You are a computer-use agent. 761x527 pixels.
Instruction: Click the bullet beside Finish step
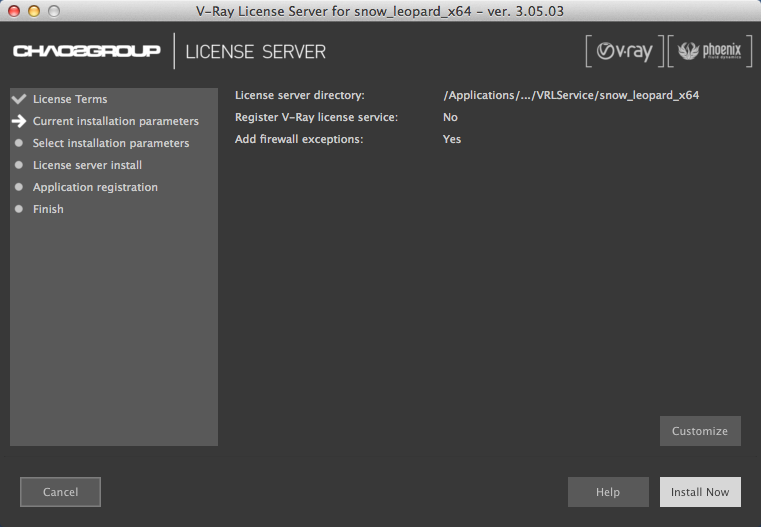(x=18, y=209)
